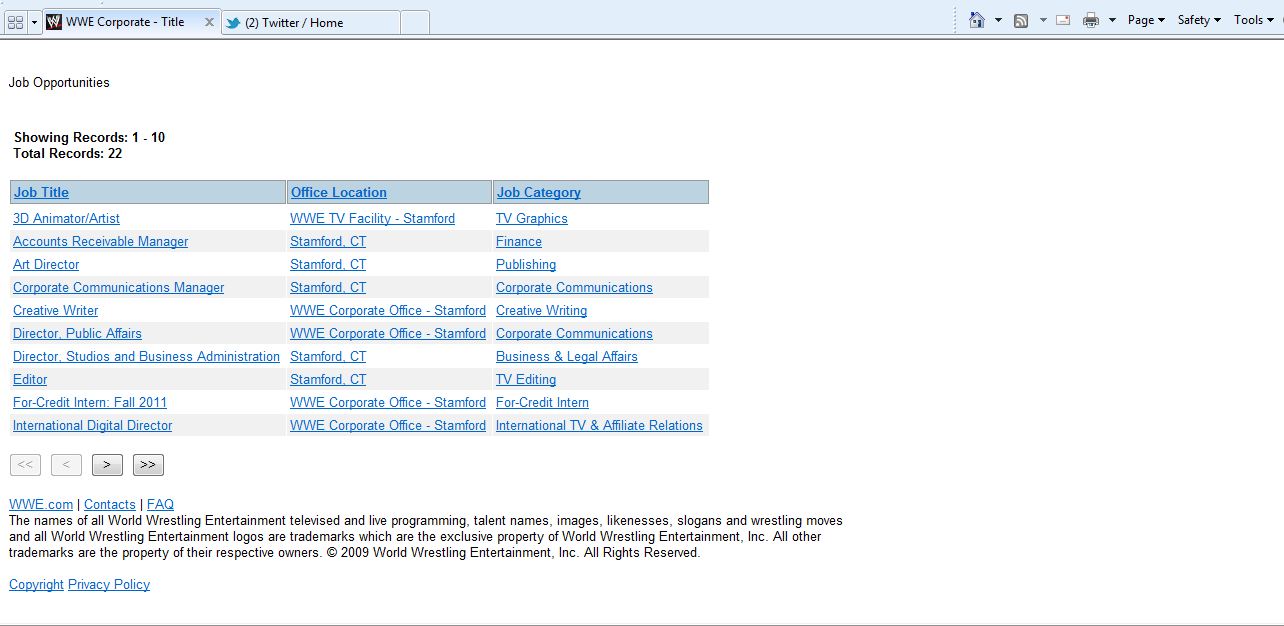
Task: Click the TV Graphics category link
Action: [x=532, y=219]
